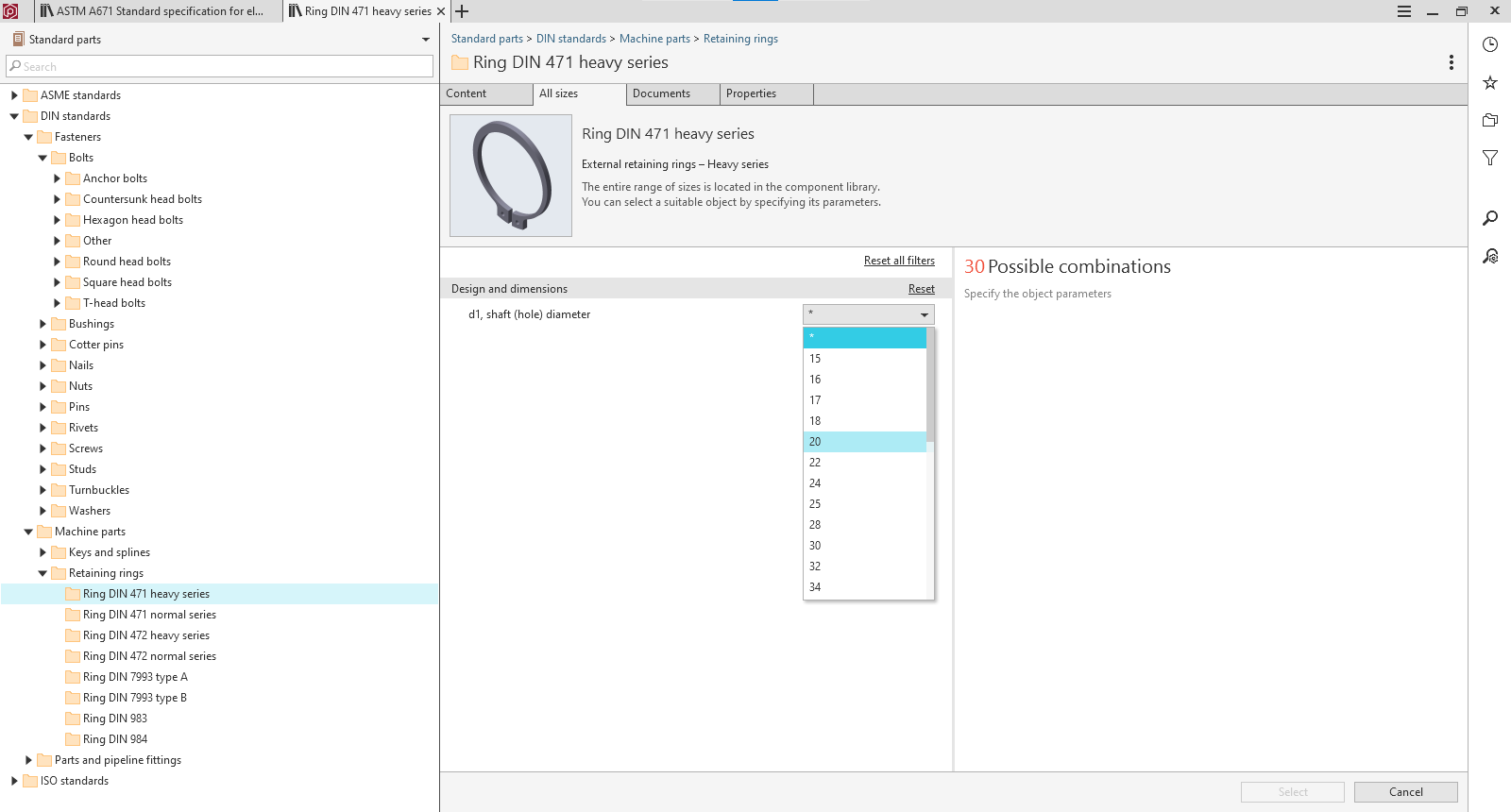Expand the ISO standards node
Screen dimensions: 1511x812
point(14,781)
